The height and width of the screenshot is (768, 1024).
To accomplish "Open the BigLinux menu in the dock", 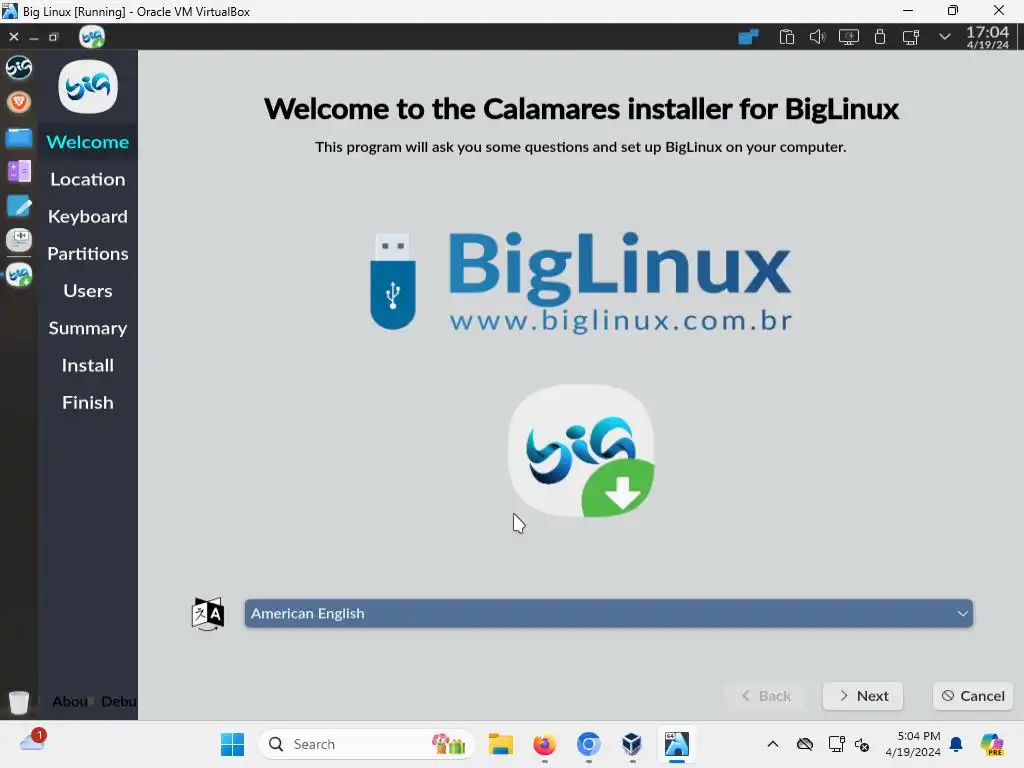I will [x=19, y=67].
